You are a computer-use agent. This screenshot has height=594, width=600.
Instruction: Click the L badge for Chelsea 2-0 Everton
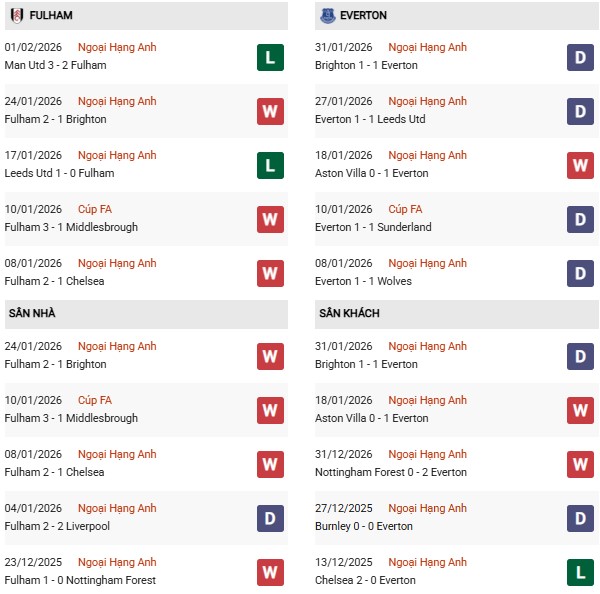point(581,572)
